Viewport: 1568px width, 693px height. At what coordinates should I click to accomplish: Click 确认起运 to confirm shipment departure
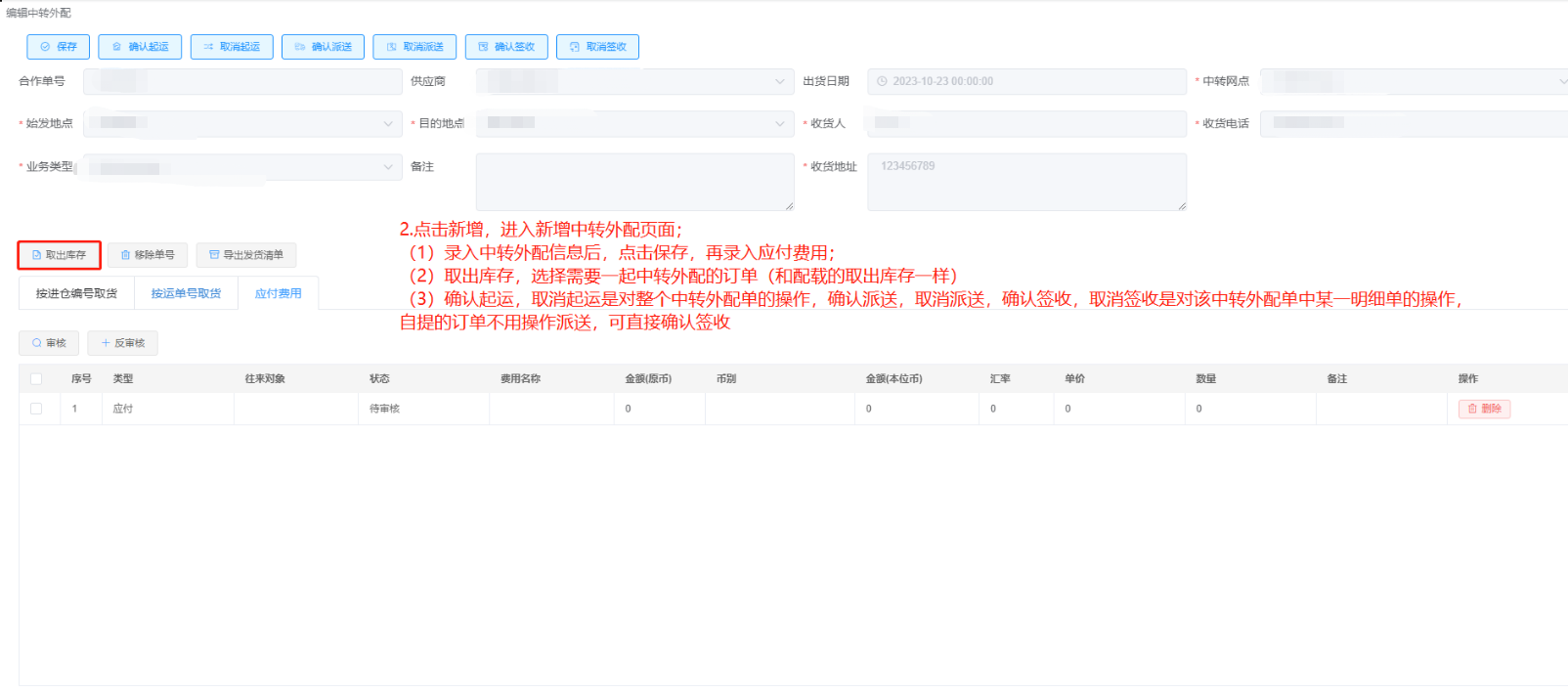[140, 47]
